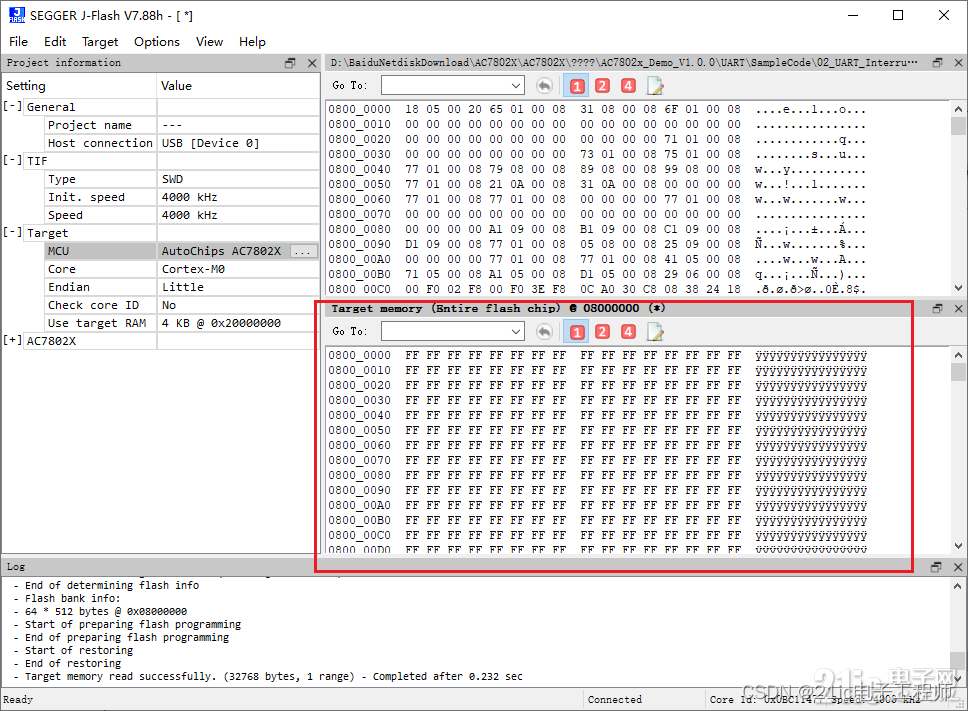Click the MCU browse ellipsis button

[304, 251]
